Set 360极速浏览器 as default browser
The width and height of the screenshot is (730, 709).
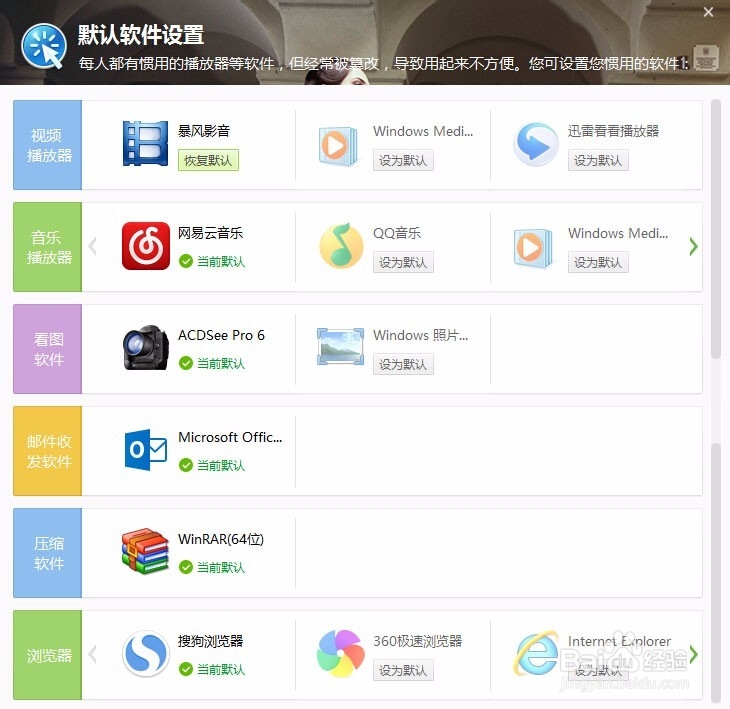403,670
